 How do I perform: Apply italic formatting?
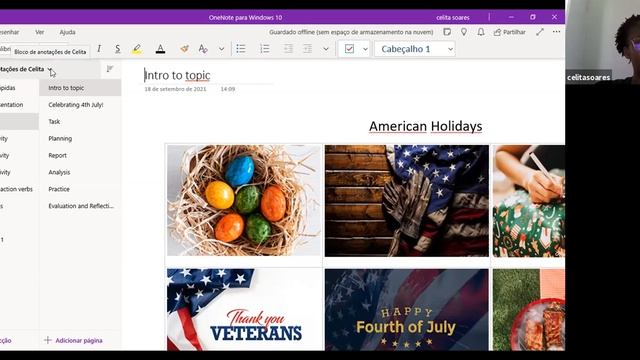coord(99,49)
